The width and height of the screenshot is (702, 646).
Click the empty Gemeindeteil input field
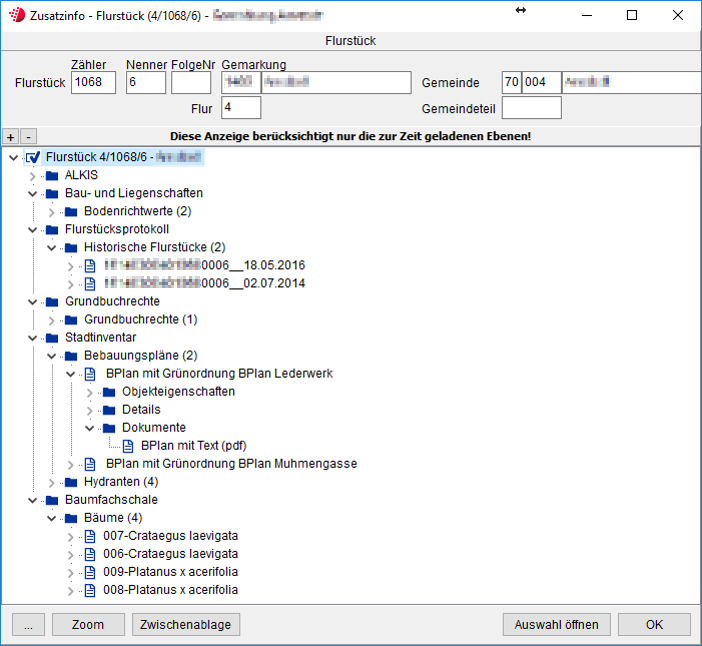[x=531, y=108]
